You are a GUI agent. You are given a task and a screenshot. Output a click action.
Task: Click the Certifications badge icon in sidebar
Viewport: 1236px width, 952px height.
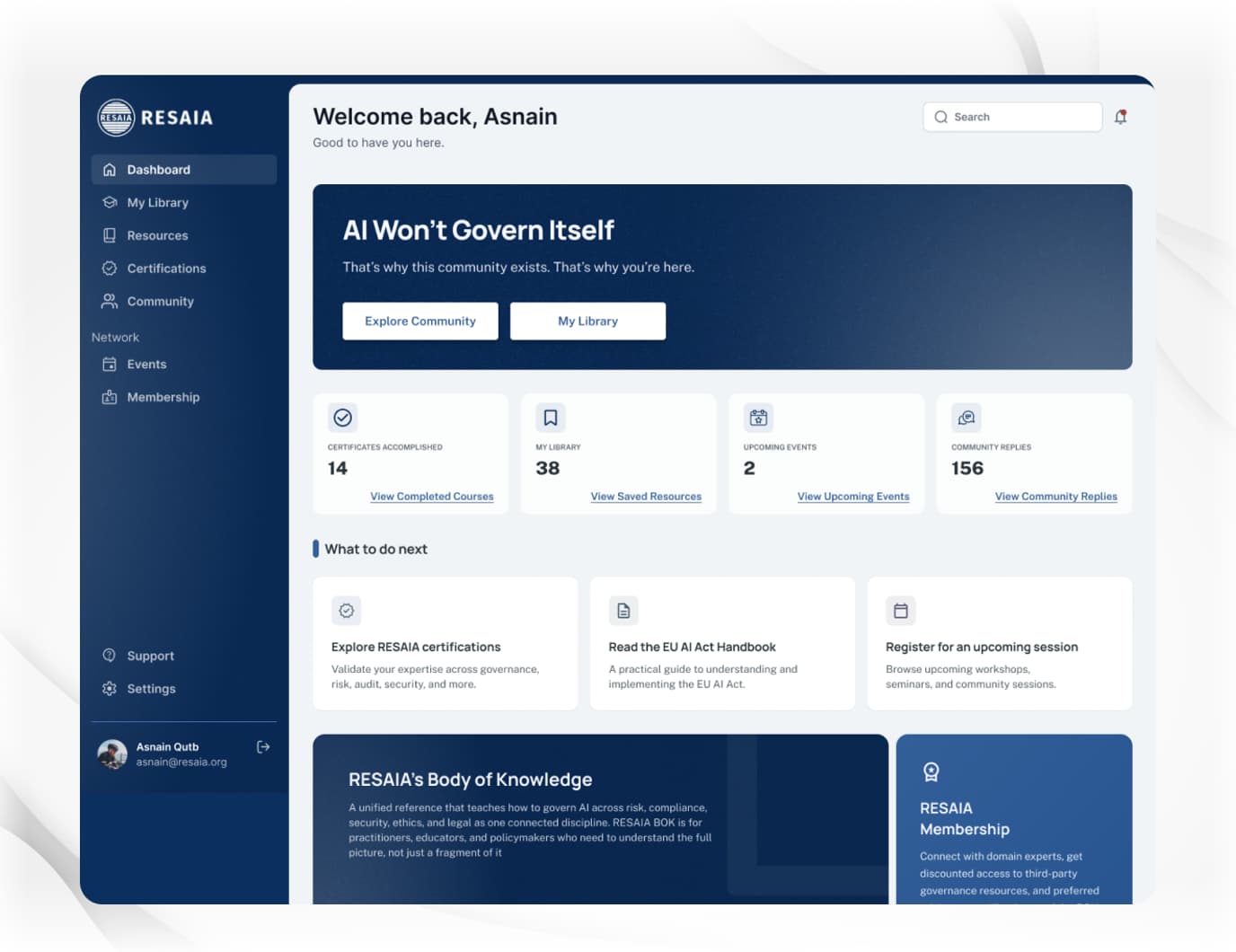pos(110,269)
